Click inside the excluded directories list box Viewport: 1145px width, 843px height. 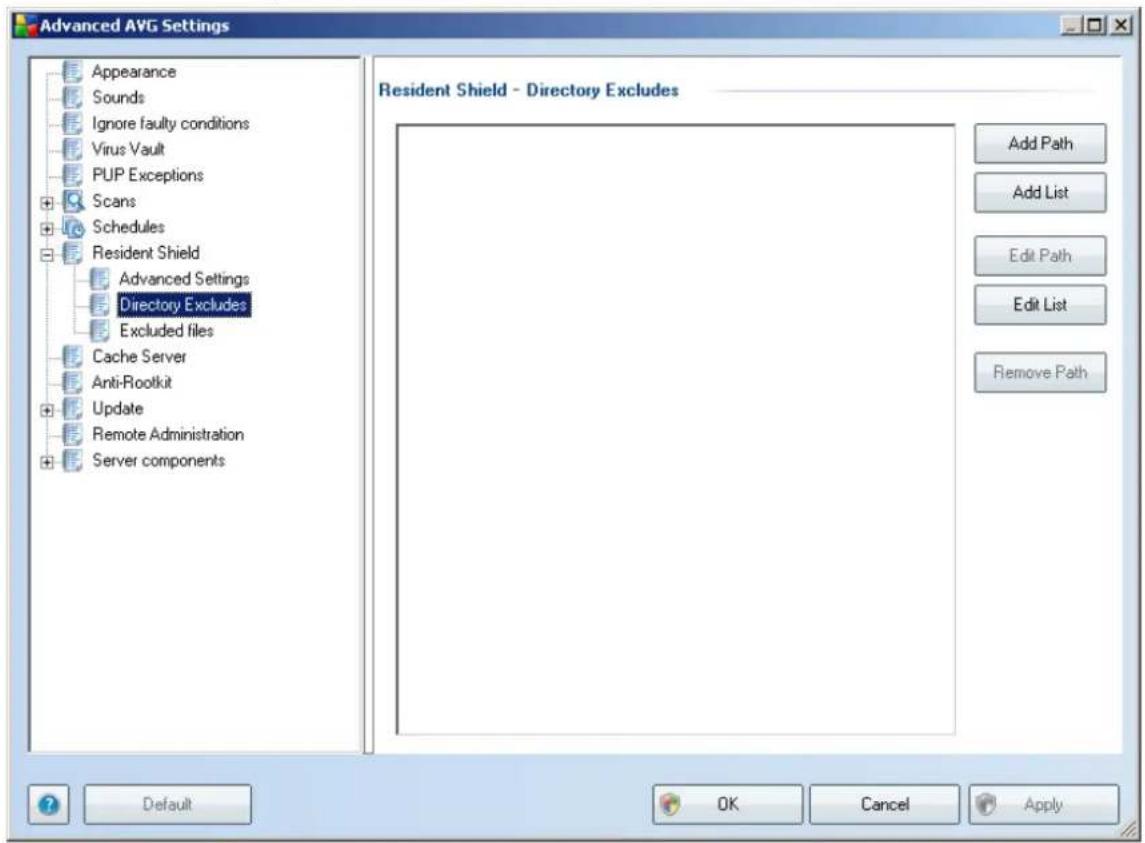coord(675,430)
